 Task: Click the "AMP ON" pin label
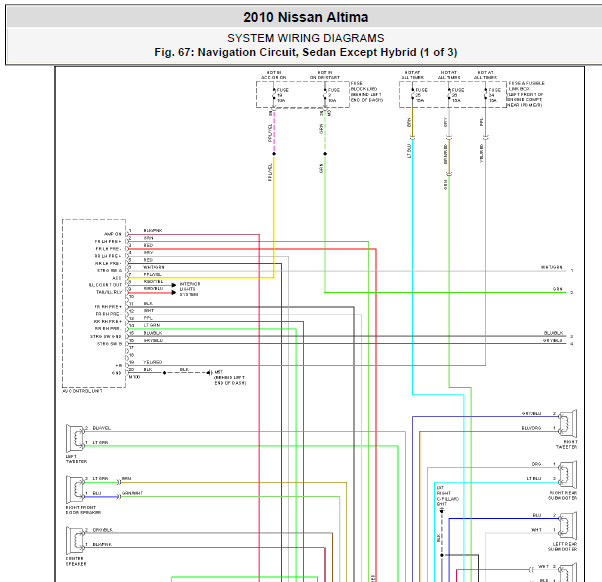point(112,234)
